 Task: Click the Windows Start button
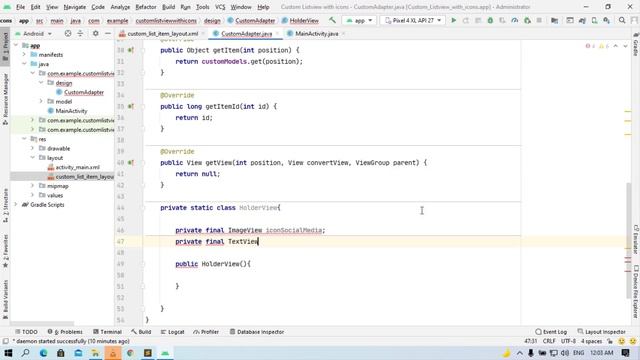(8, 353)
